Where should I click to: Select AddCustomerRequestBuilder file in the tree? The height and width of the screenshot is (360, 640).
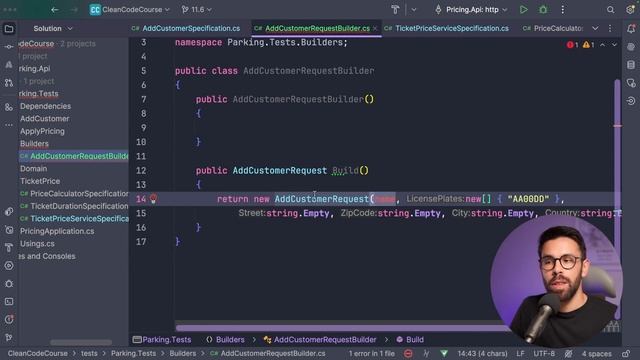(74, 156)
